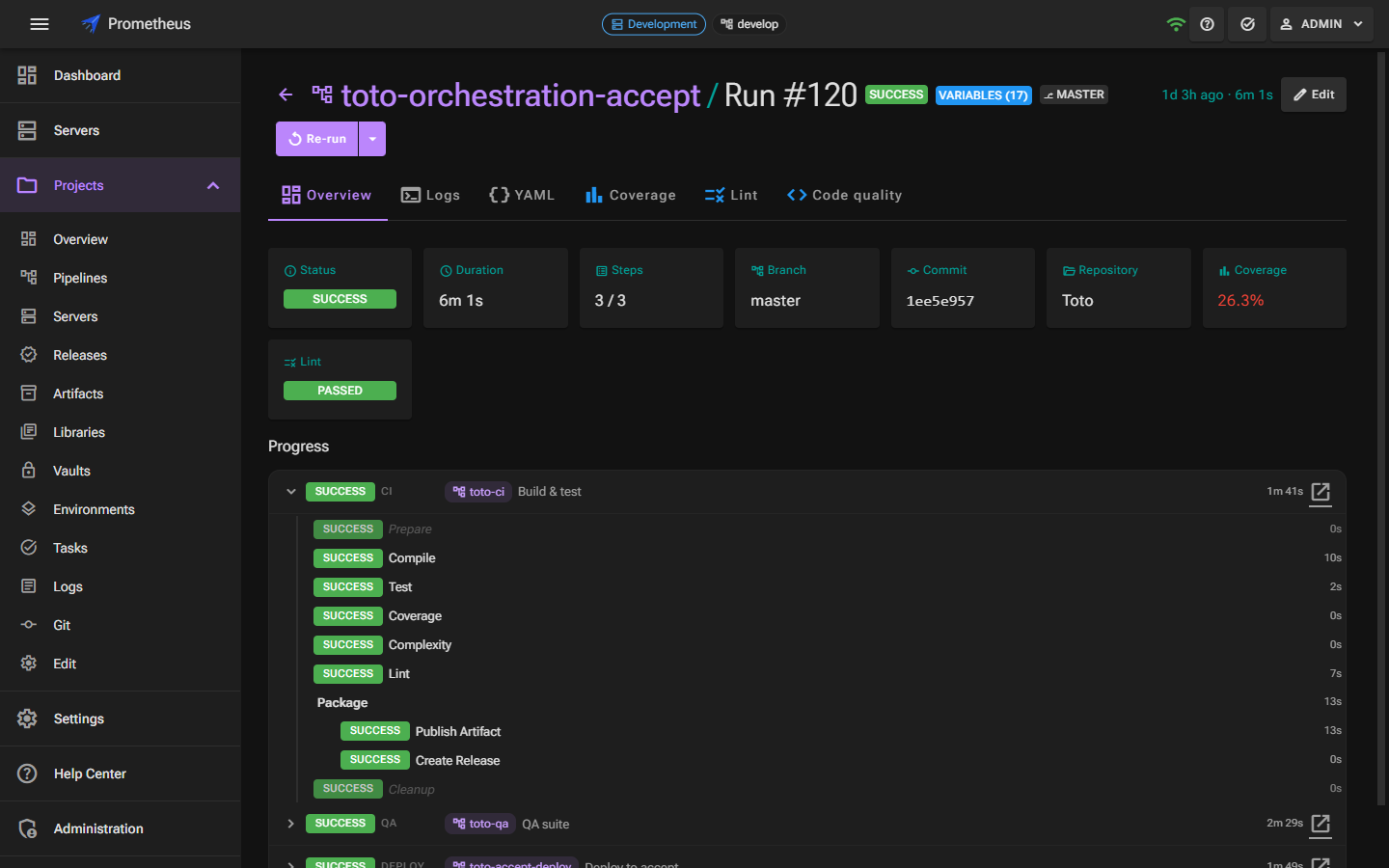Click pipeline icon beside toto-orchestration-accept title

click(x=322, y=95)
